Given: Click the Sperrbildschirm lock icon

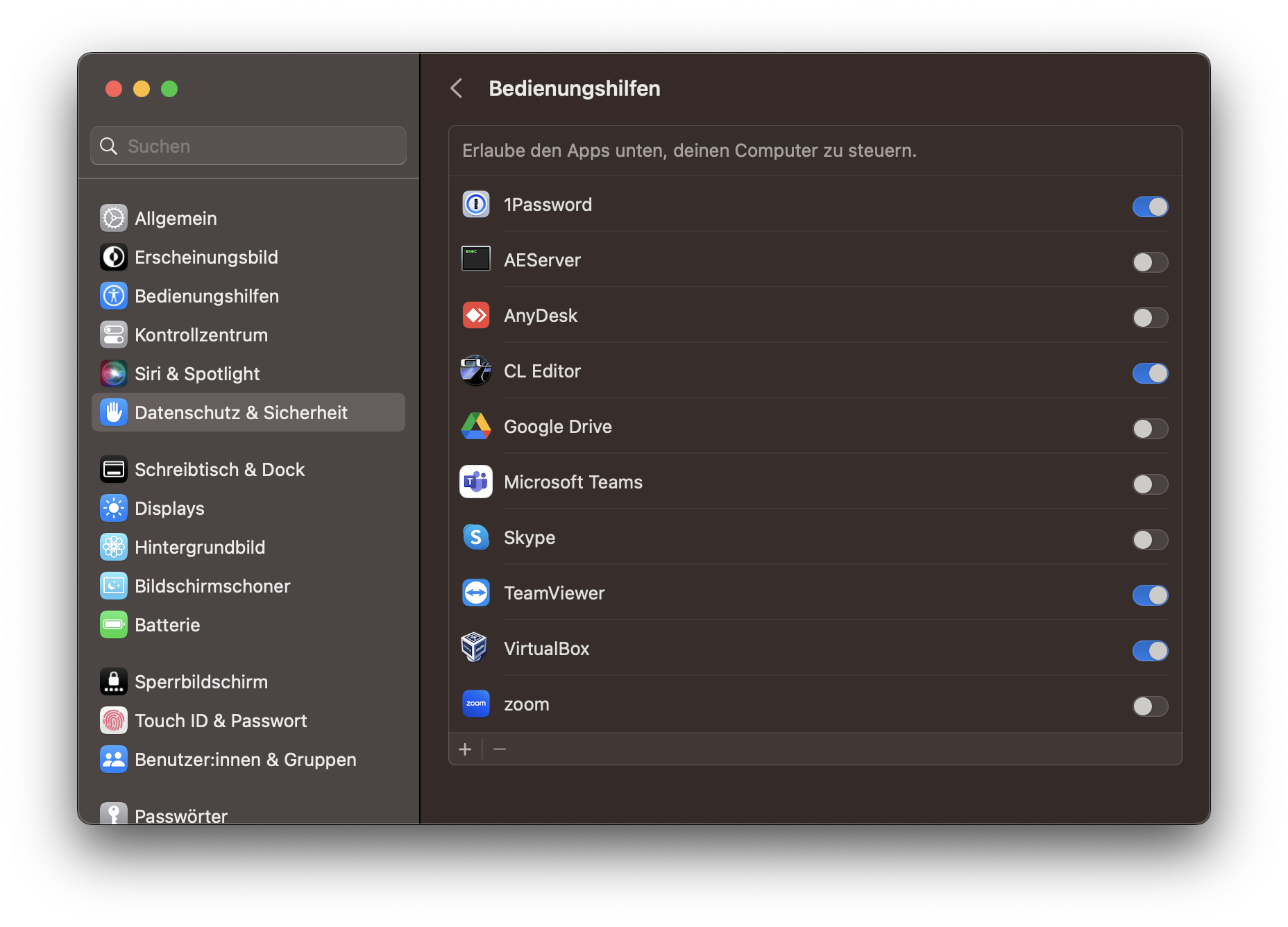Looking at the screenshot, I should [x=114, y=681].
